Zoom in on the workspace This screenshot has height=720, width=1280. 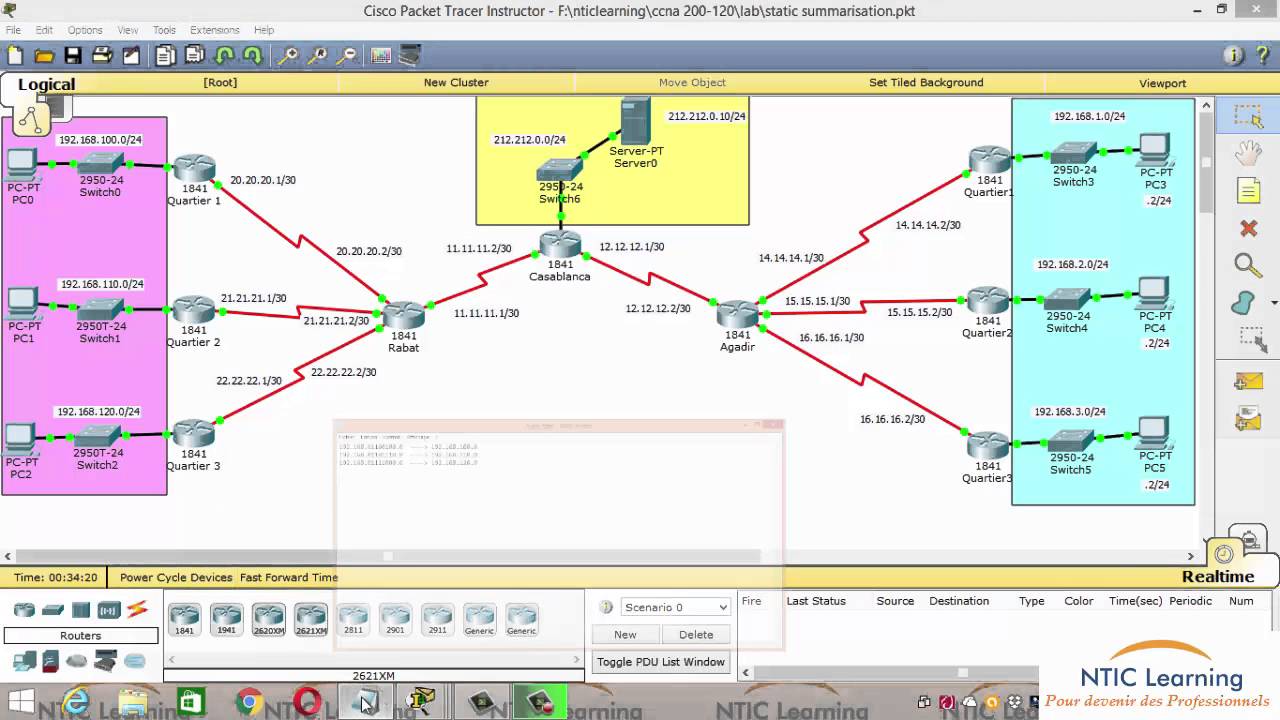click(x=288, y=56)
